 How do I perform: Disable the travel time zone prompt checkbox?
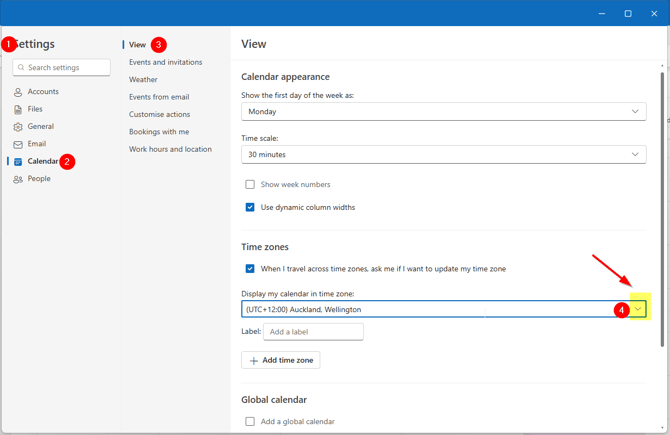coord(250,269)
